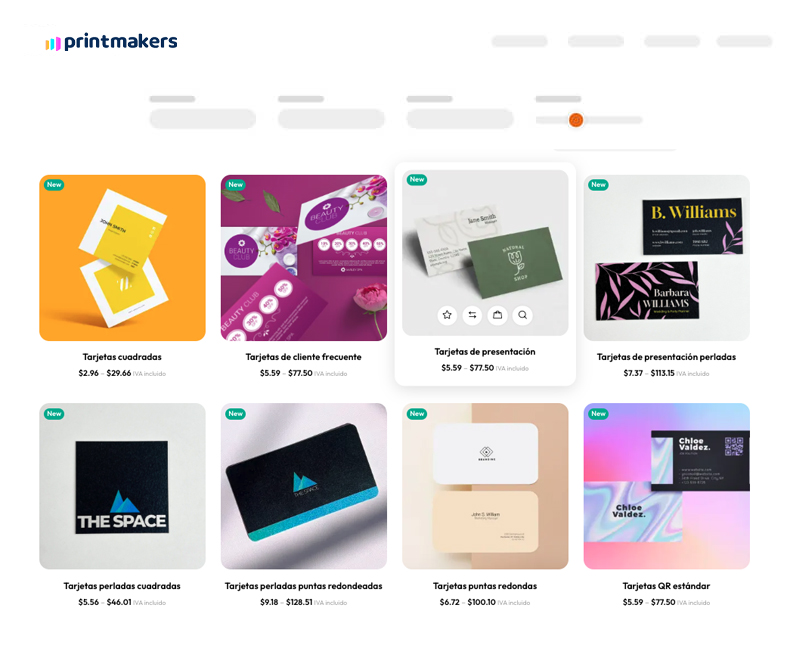Open the second filter dropdown placeholder
Viewport: 791px width, 645px height.
pos(331,119)
